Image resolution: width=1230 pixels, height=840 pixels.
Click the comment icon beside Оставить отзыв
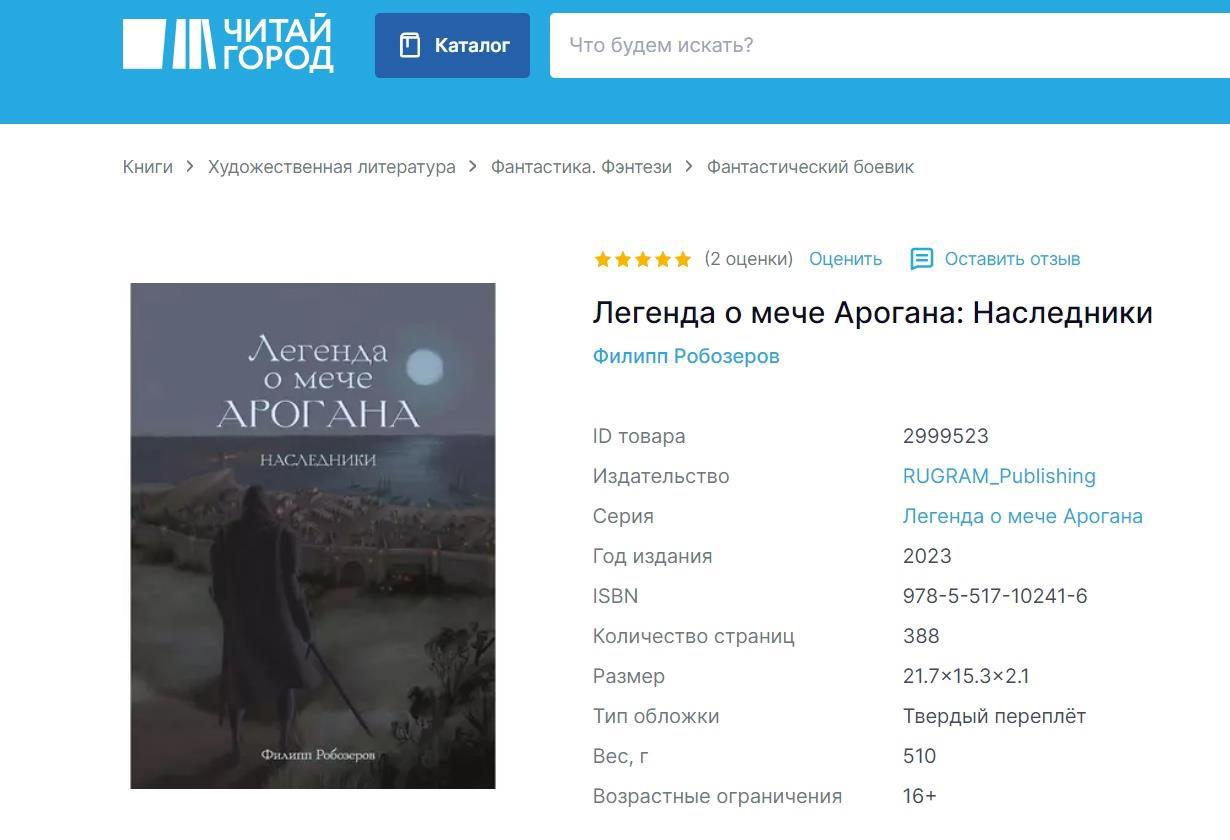point(921,259)
